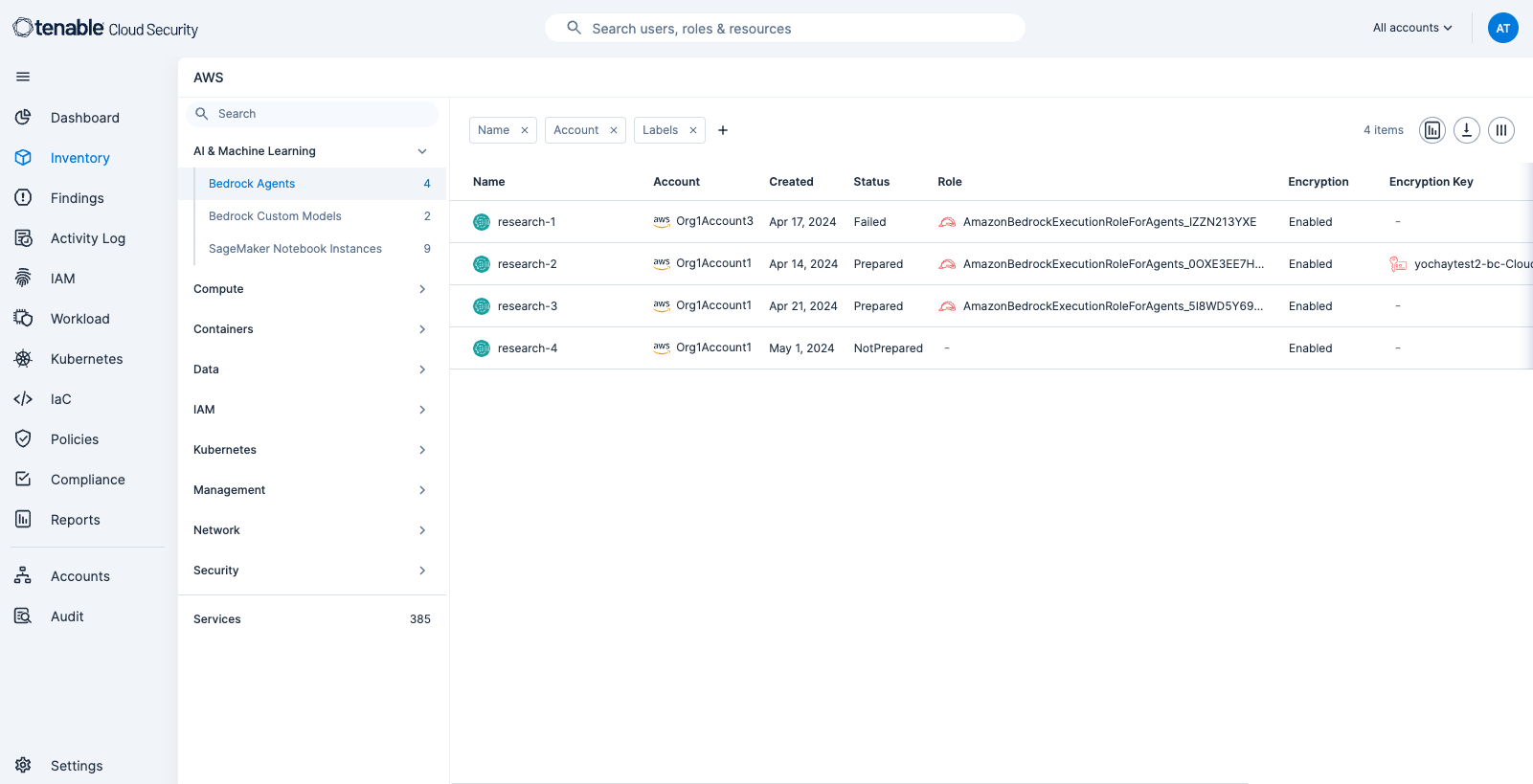Viewport: 1533px width, 784px height.
Task: Open the column chooser icon
Action: coord(1500,130)
